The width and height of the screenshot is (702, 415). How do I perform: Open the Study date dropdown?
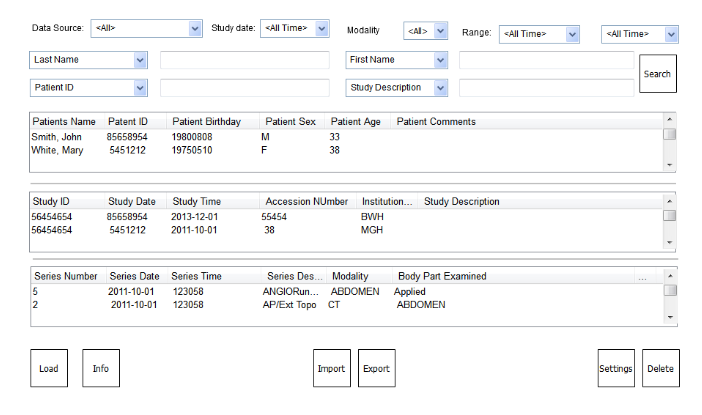point(294,29)
